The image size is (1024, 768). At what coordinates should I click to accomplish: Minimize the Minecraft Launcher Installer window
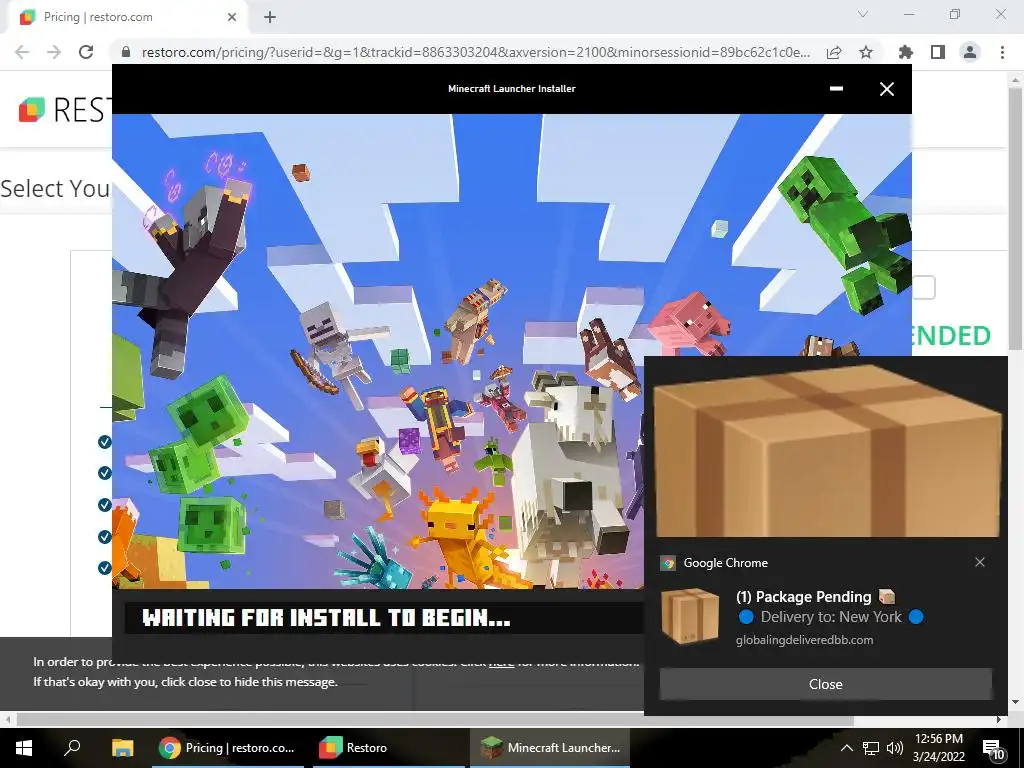tap(836, 88)
